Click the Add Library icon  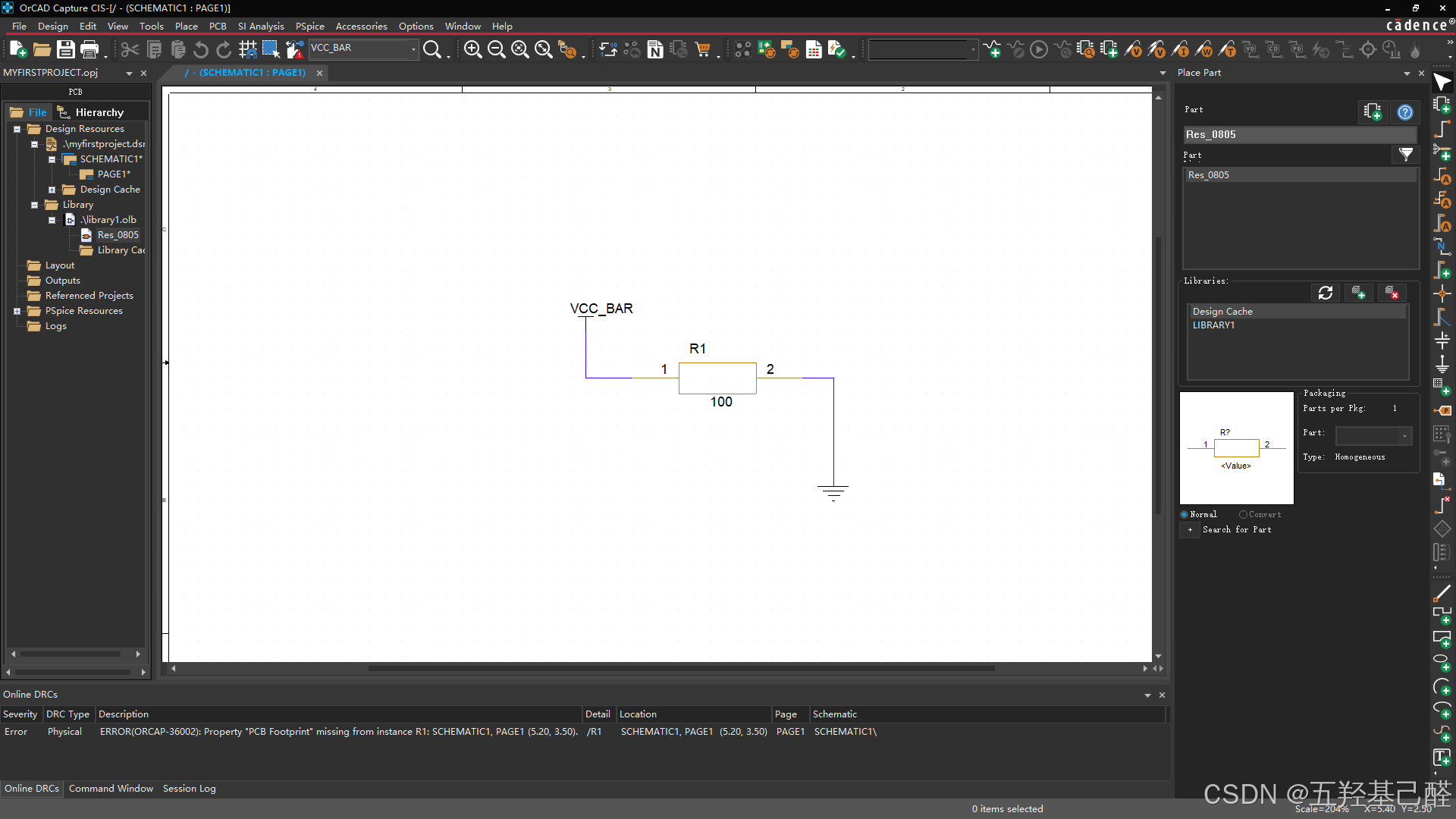(x=1358, y=293)
